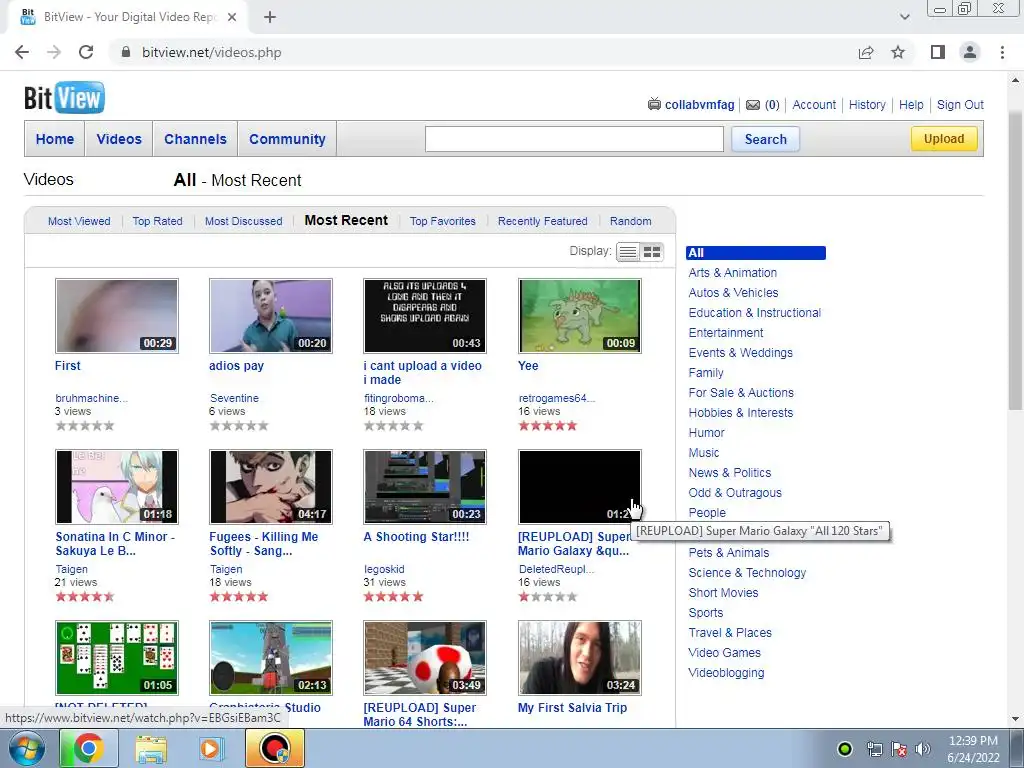
Task: Open File Explorer from taskbar
Action: tap(151, 748)
